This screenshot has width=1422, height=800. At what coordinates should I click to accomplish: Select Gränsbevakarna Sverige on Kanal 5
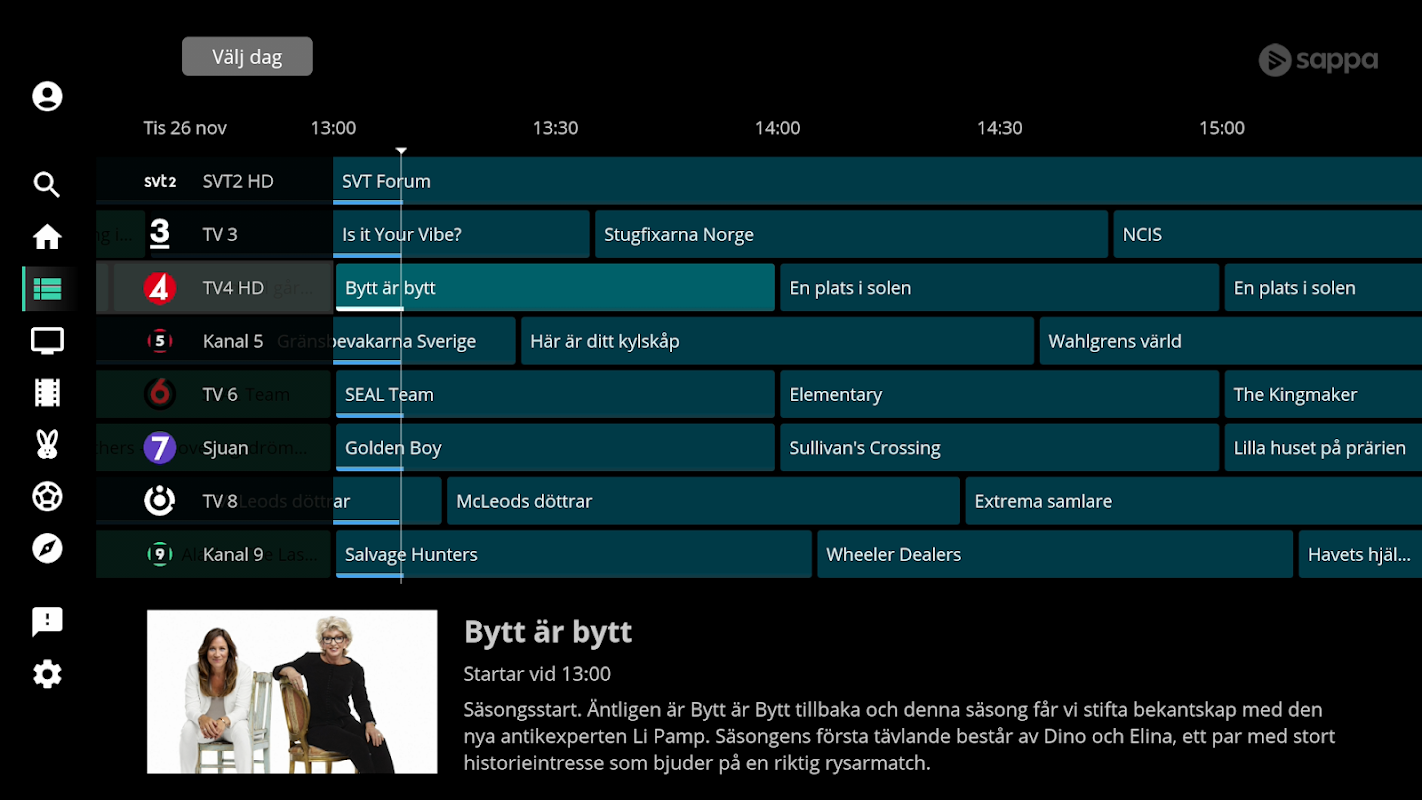[x=424, y=341]
